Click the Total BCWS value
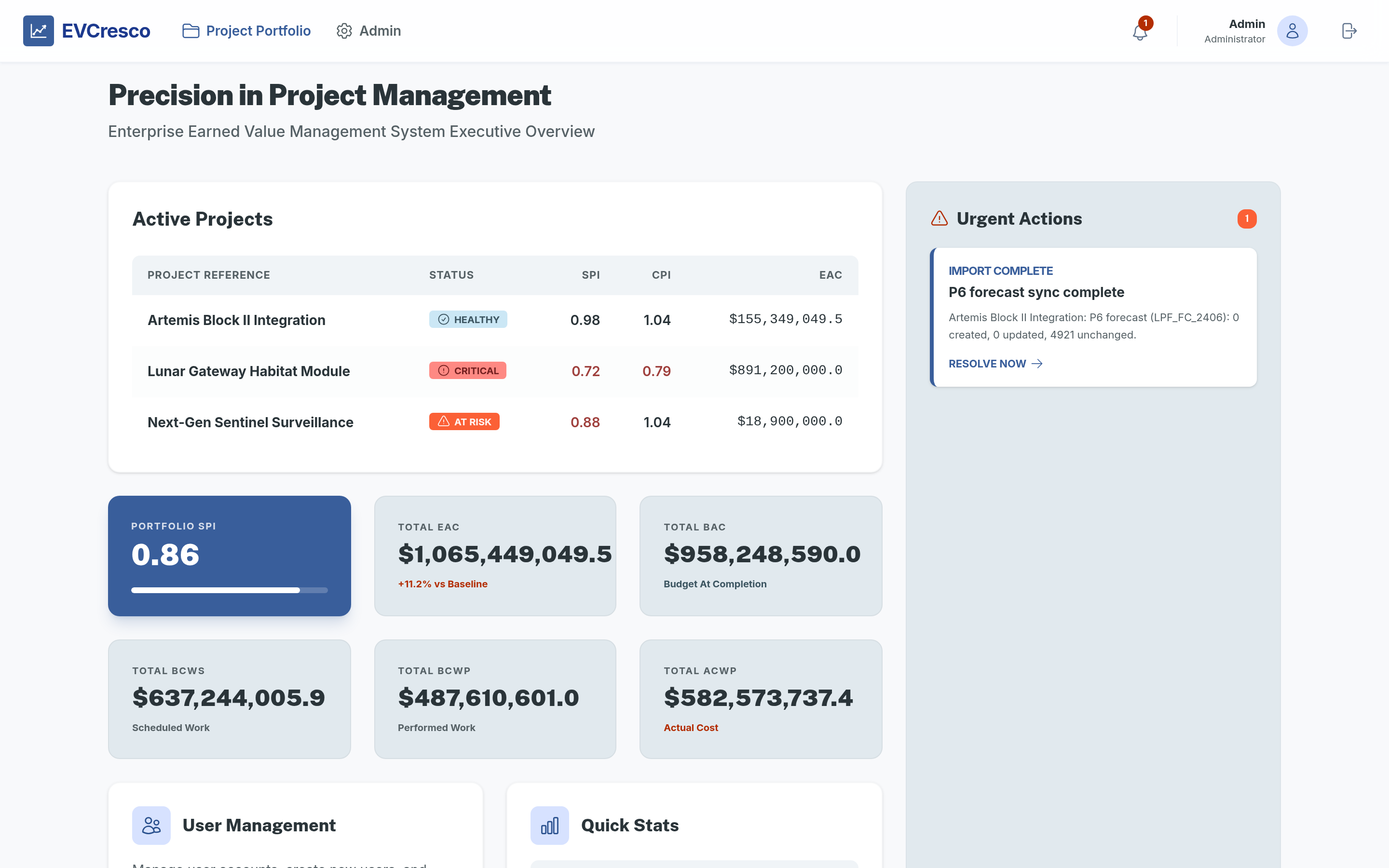Screen dimensions: 1389x868 pyautogui.click(x=229, y=698)
